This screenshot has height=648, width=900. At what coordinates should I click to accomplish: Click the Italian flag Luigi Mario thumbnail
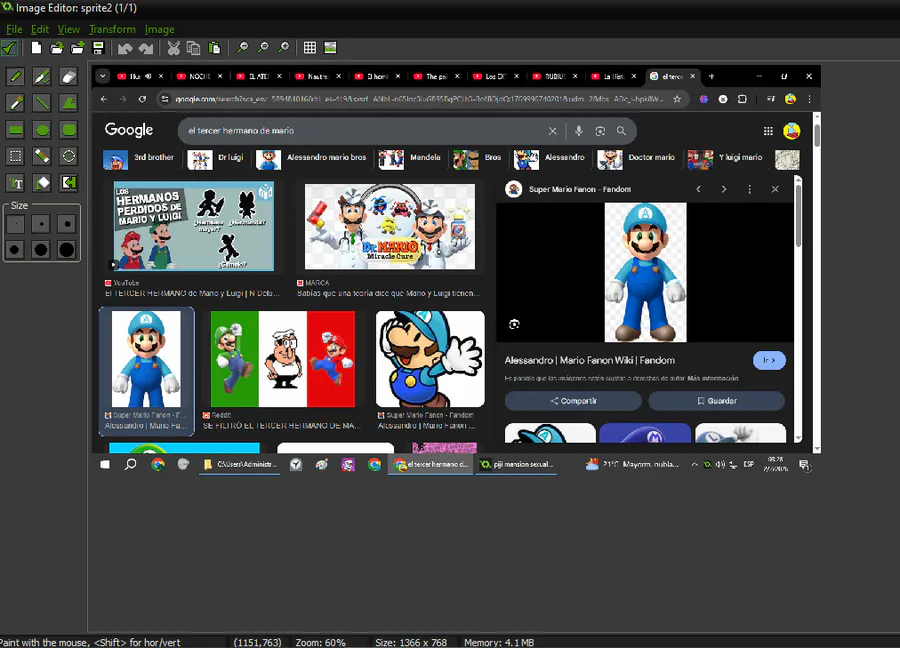[283, 359]
